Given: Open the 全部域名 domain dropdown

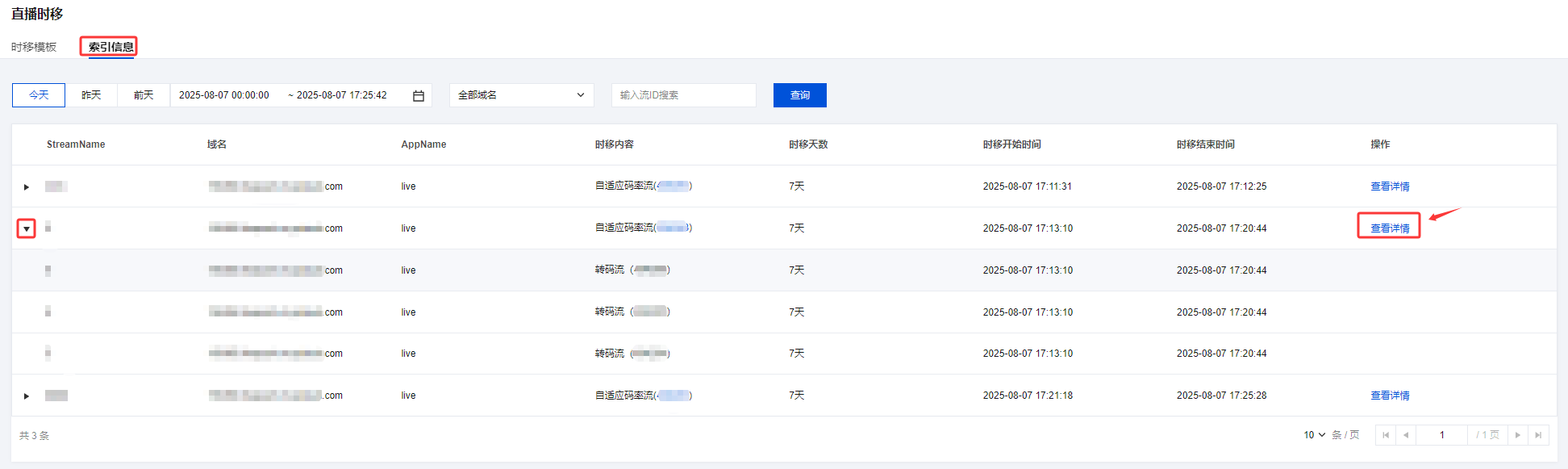Looking at the screenshot, I should click(521, 95).
